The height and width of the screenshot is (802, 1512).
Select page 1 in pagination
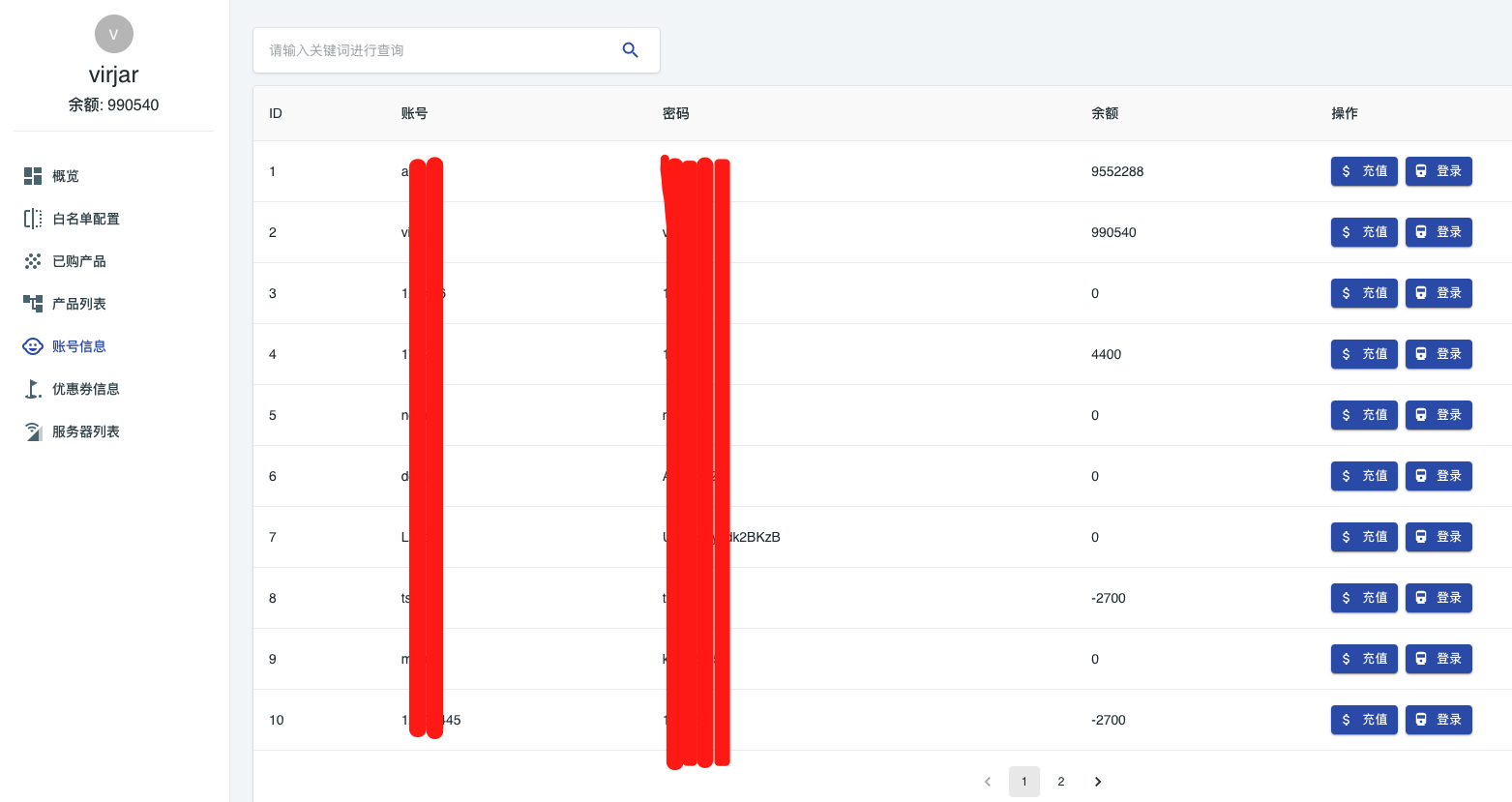coord(1023,782)
